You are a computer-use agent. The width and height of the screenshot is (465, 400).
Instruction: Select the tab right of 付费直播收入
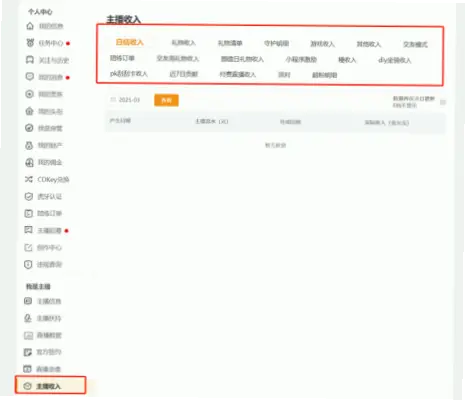pyautogui.click(x=284, y=74)
